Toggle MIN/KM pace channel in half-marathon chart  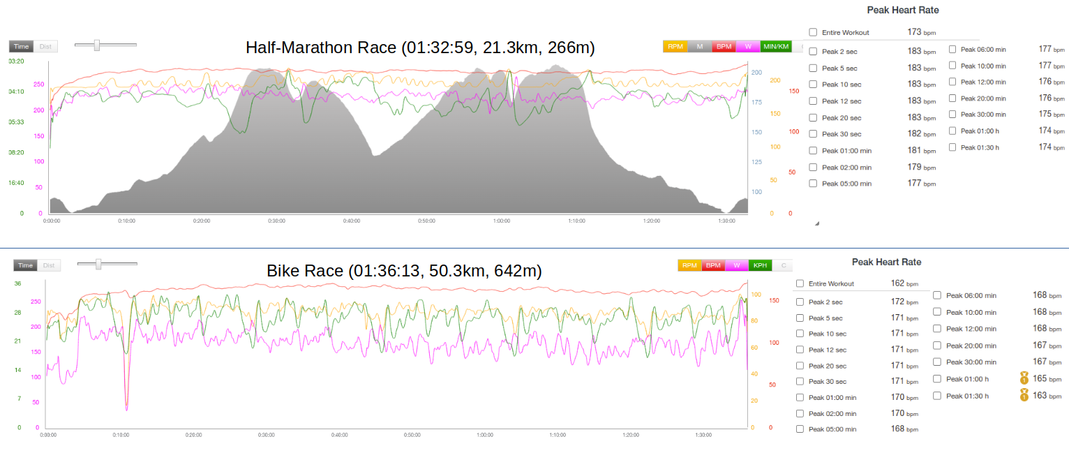pyautogui.click(x=775, y=47)
